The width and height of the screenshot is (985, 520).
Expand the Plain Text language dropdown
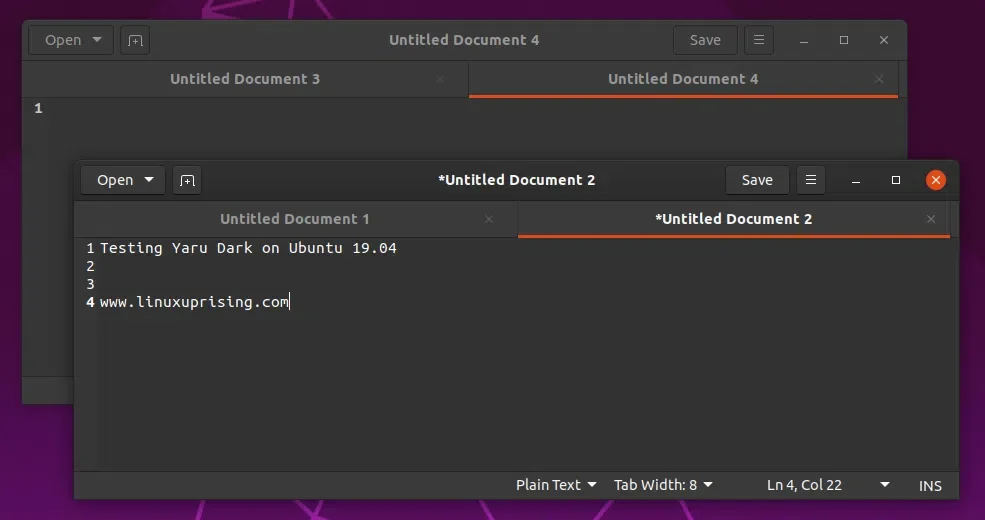(x=555, y=485)
